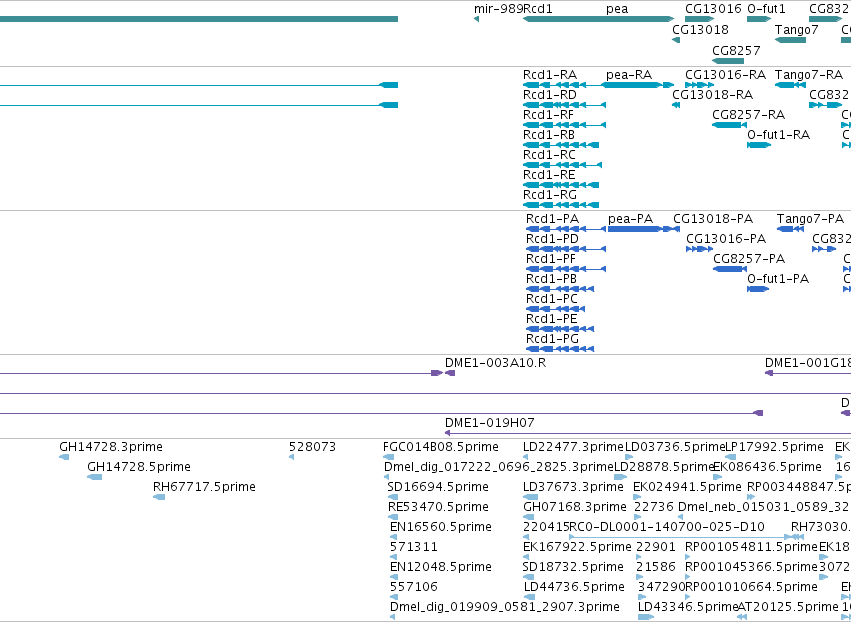Image resolution: width=851 pixels, height=622 pixels.
Task: Click the RE53470.5prime EST label
Action: [x=439, y=507]
